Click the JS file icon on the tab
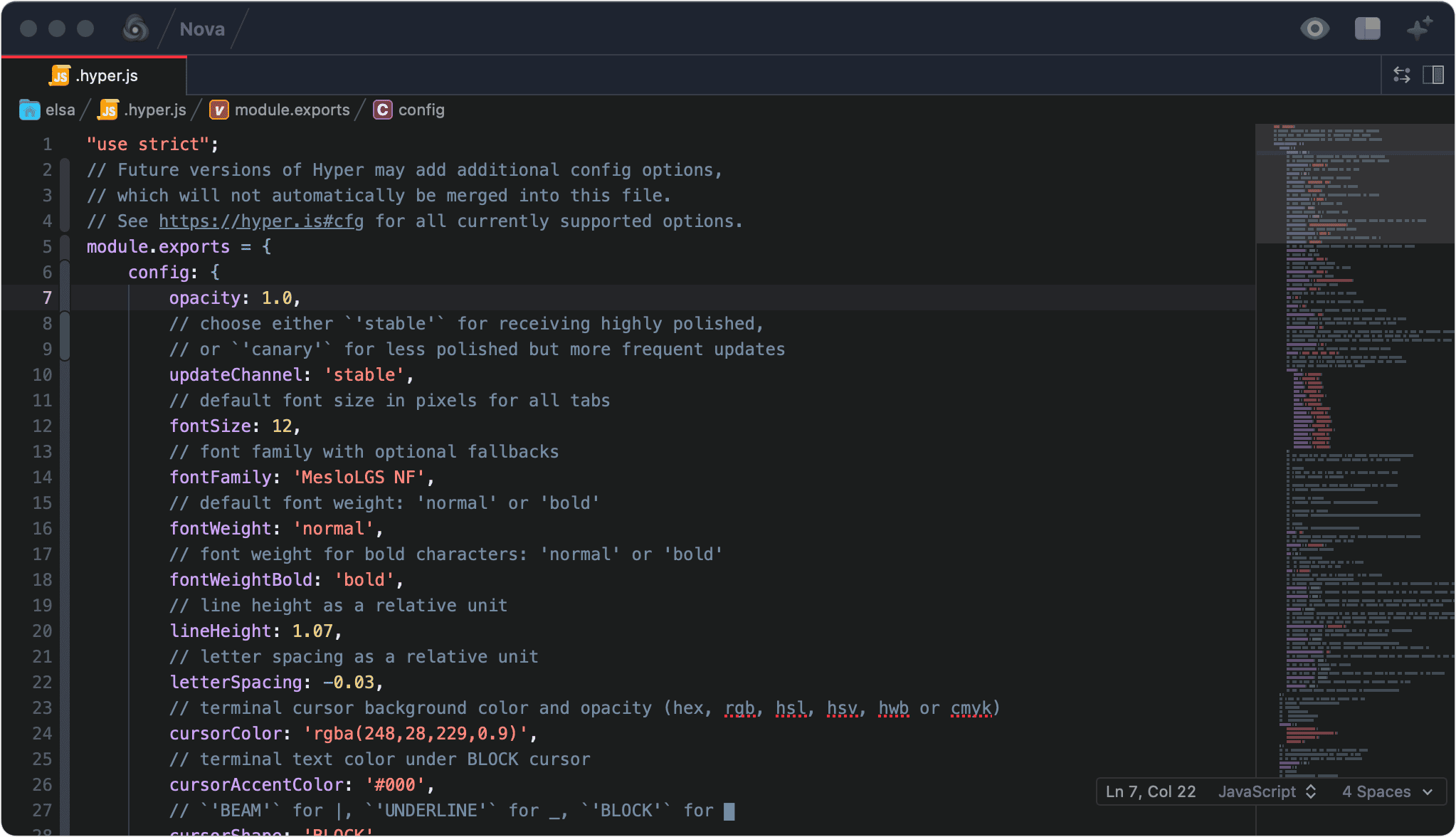 click(x=60, y=75)
